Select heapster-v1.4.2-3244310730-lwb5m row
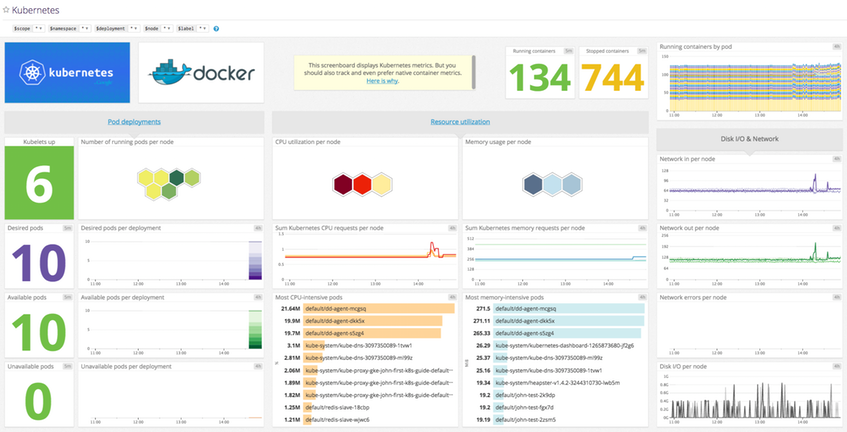847x432 pixels. coord(558,382)
